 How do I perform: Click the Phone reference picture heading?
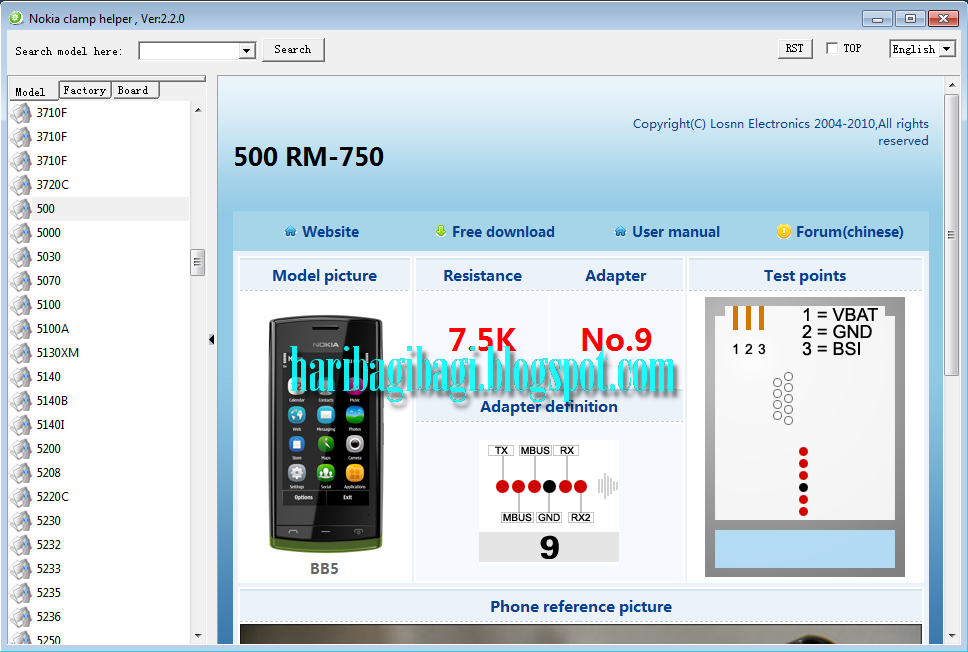(x=581, y=606)
